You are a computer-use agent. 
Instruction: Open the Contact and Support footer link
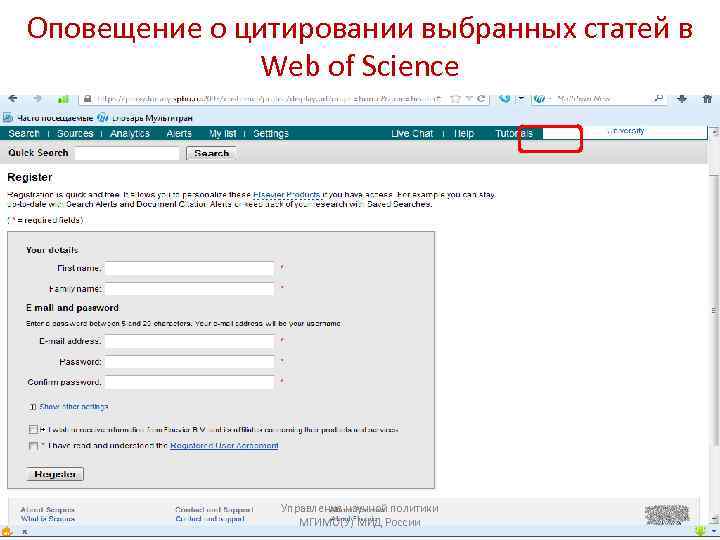pos(214,510)
